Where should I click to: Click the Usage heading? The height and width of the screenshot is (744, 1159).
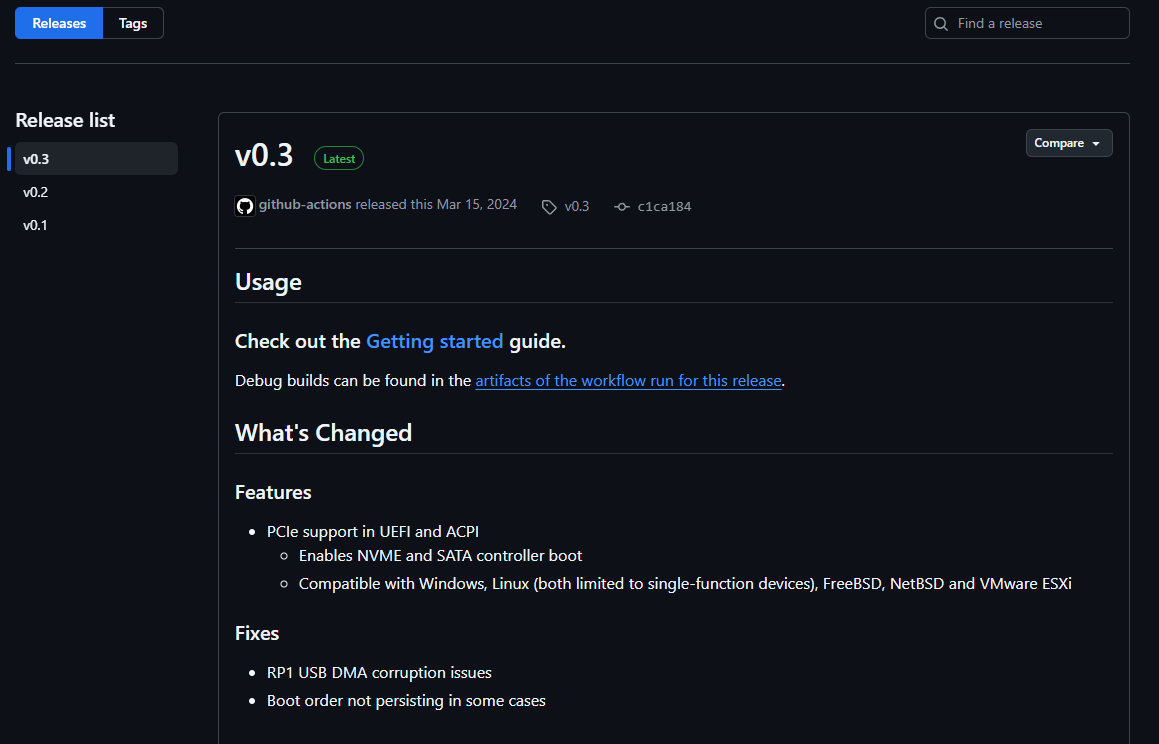268,282
